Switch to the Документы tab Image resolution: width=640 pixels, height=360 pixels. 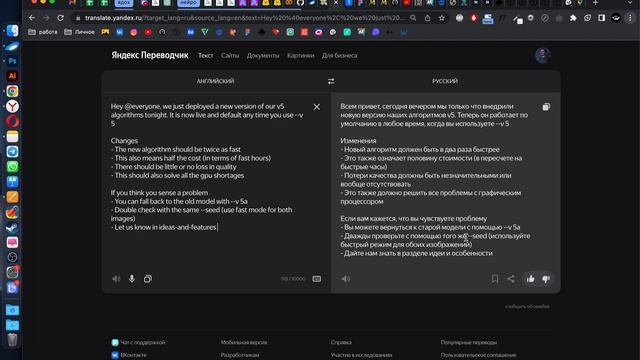coord(263,56)
